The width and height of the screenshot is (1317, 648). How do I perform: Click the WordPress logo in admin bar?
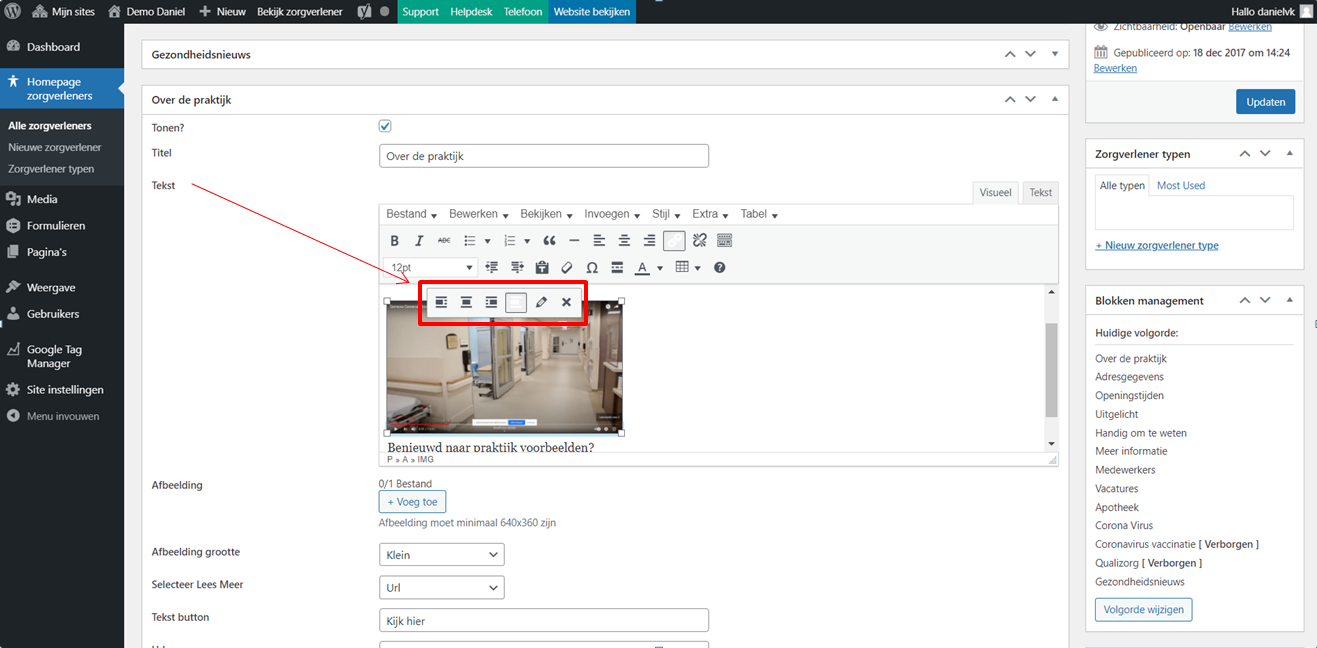point(13,12)
